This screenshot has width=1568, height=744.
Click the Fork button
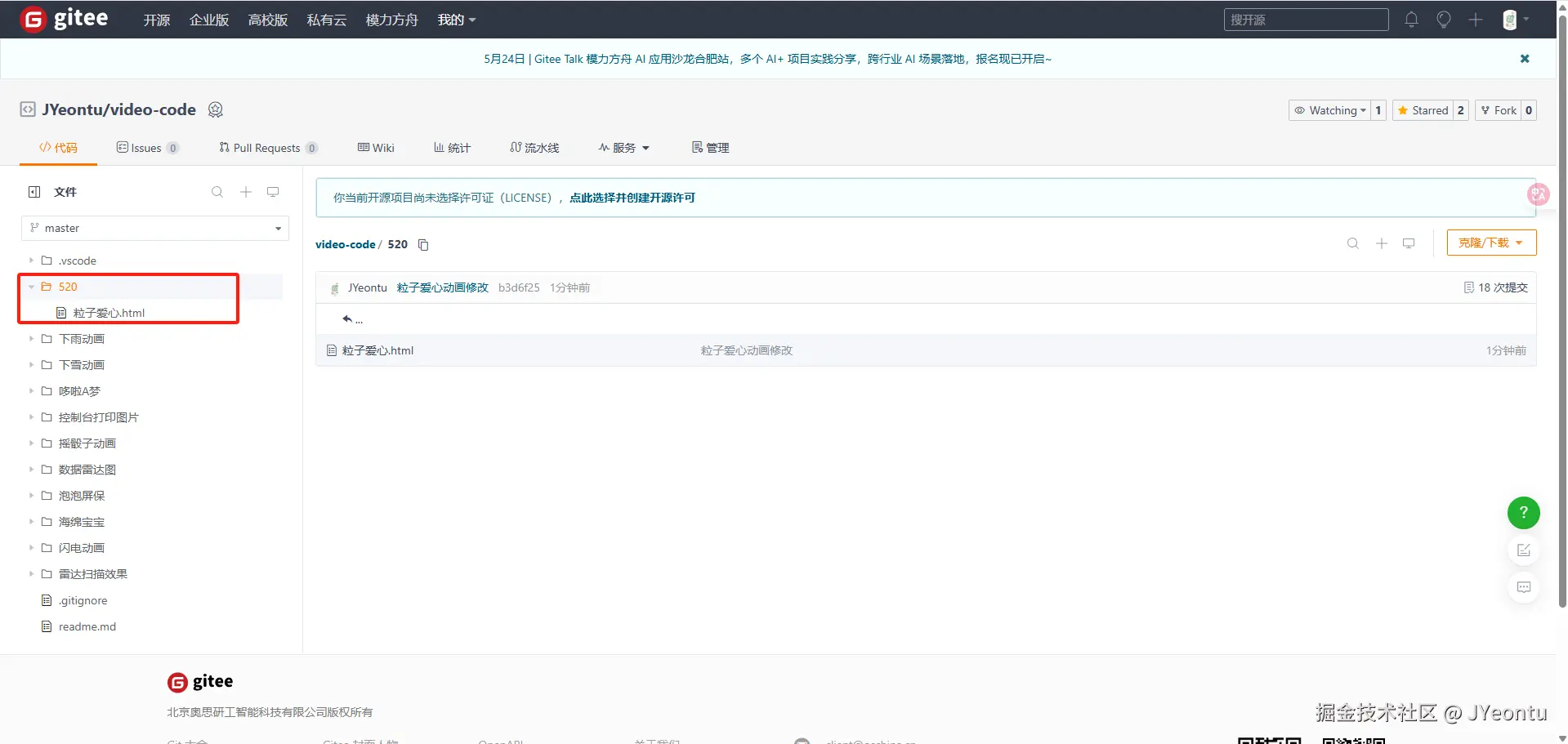point(1499,110)
